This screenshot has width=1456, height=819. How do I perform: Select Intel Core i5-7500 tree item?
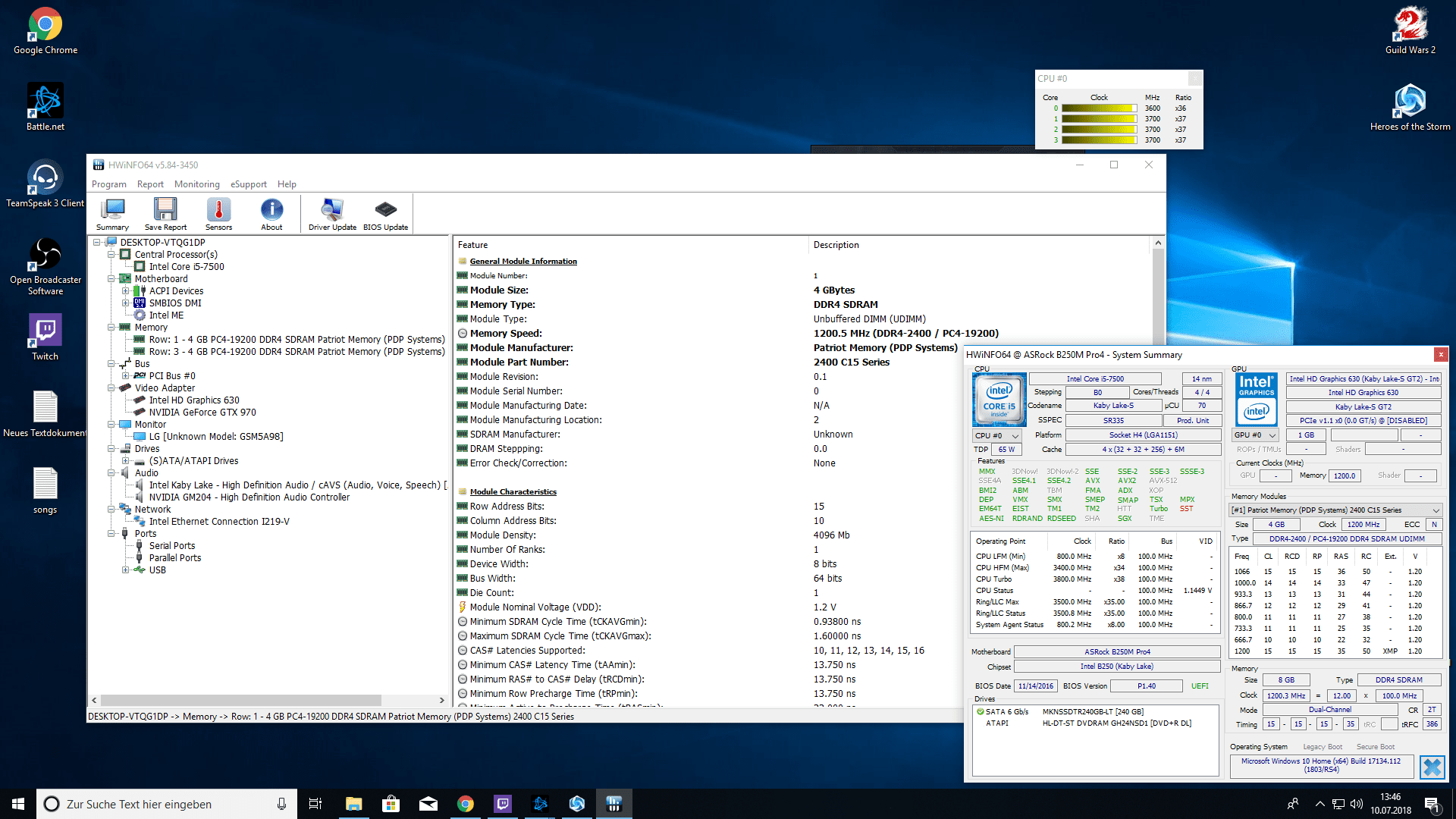187,267
